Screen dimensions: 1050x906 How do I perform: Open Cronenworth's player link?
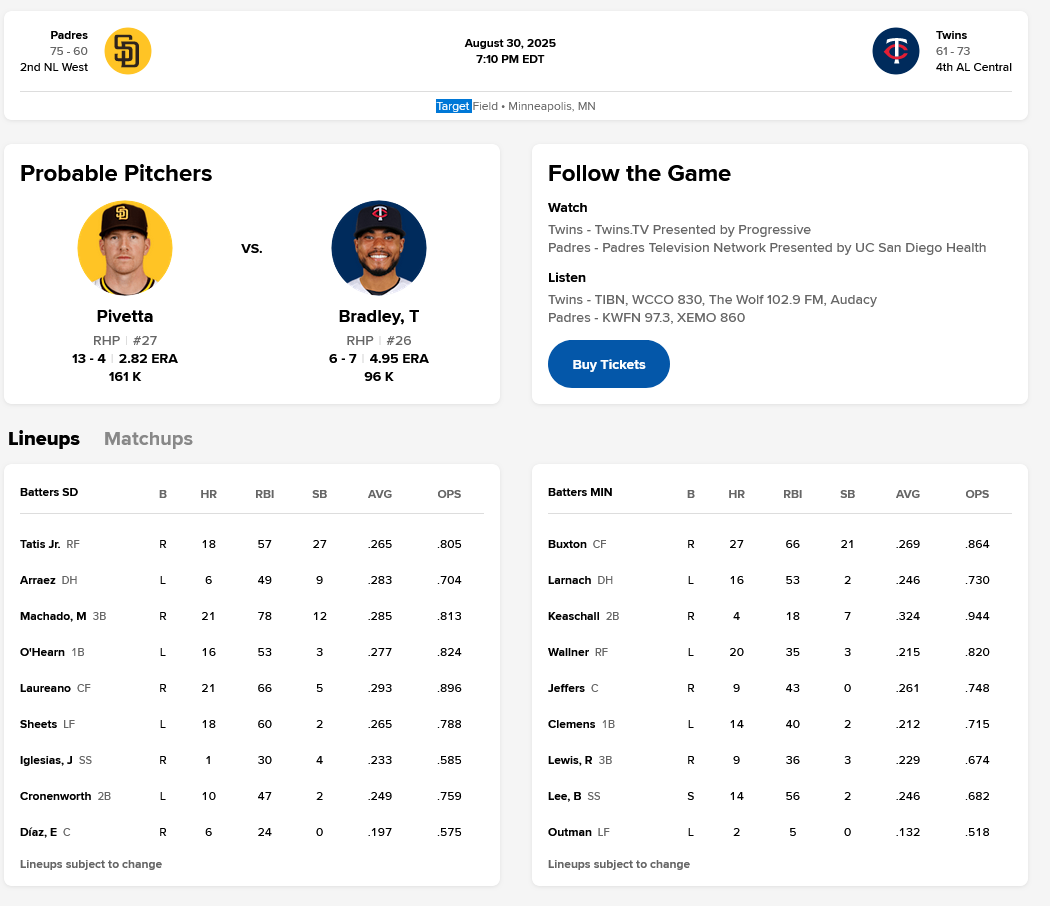coord(56,797)
